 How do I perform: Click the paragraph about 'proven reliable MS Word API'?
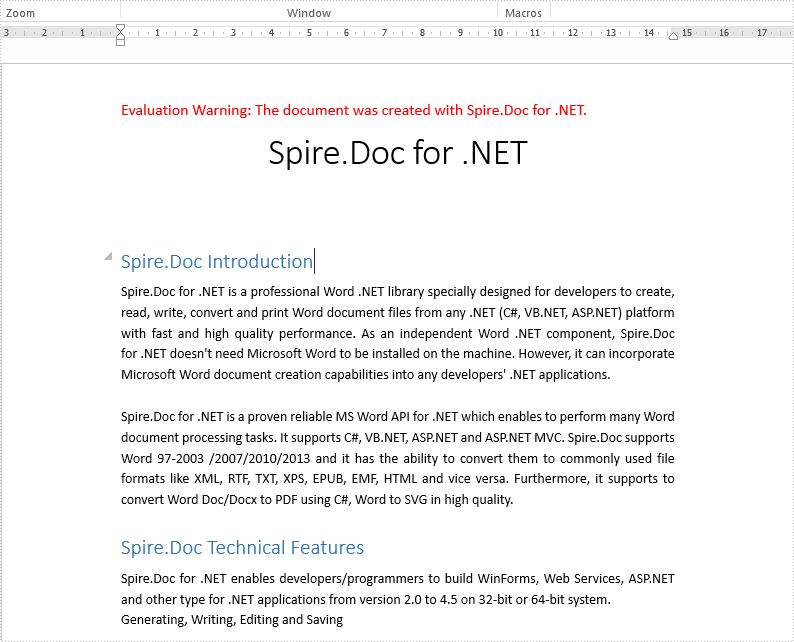point(398,458)
